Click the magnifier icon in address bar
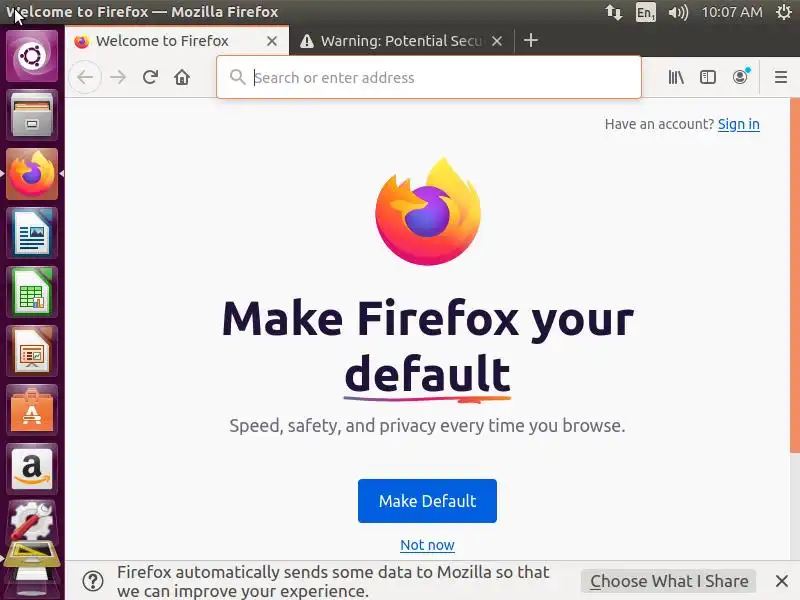Image resolution: width=800 pixels, height=600 pixels. pyautogui.click(x=237, y=78)
